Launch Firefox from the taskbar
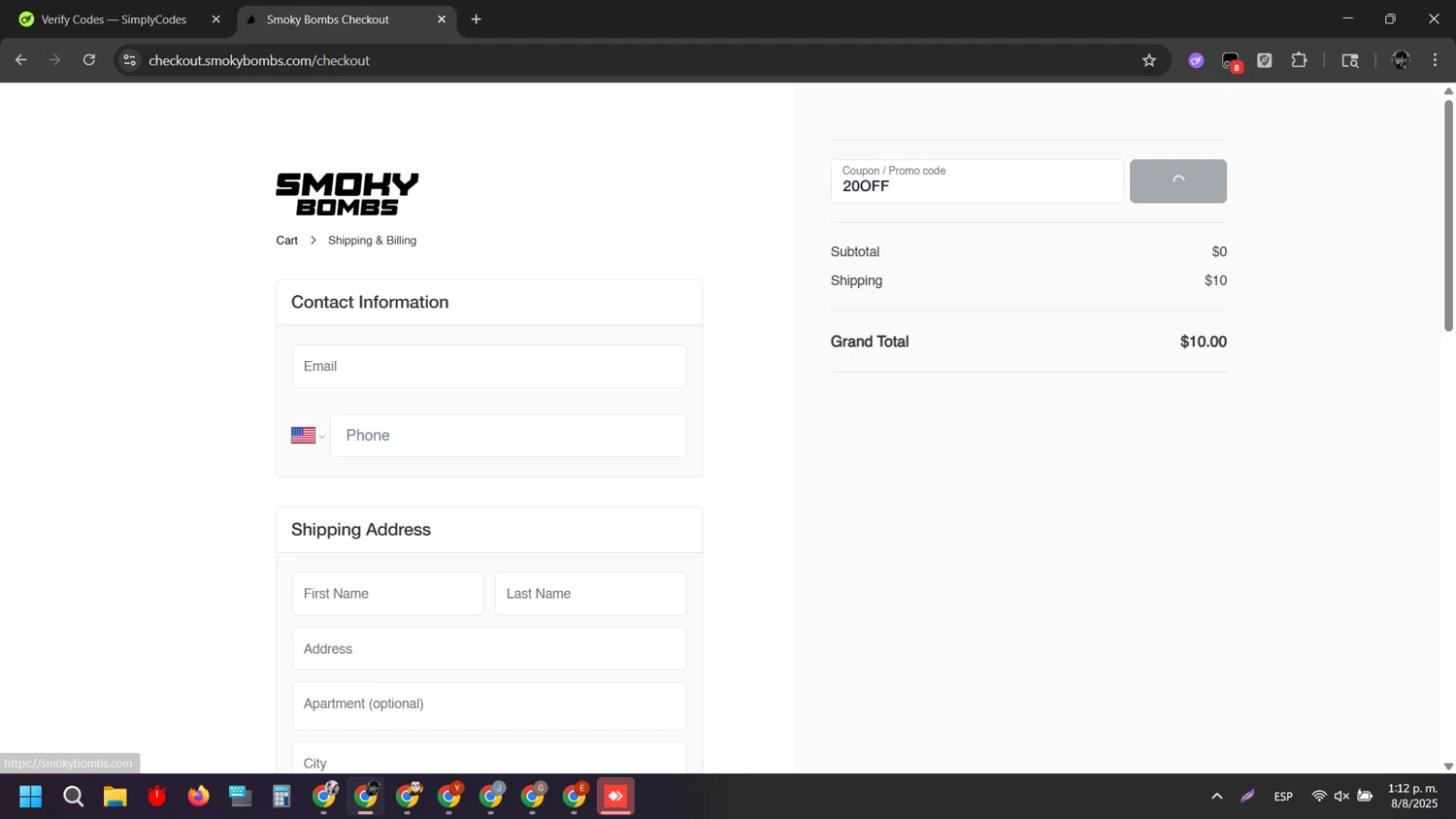The width and height of the screenshot is (1456, 819). point(199,797)
